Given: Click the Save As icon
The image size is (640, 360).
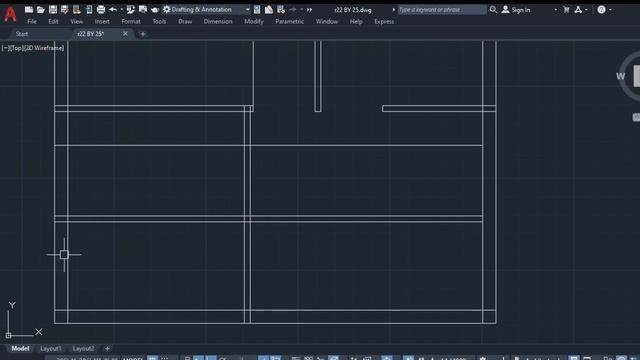Looking at the screenshot, I should pos(64,9).
